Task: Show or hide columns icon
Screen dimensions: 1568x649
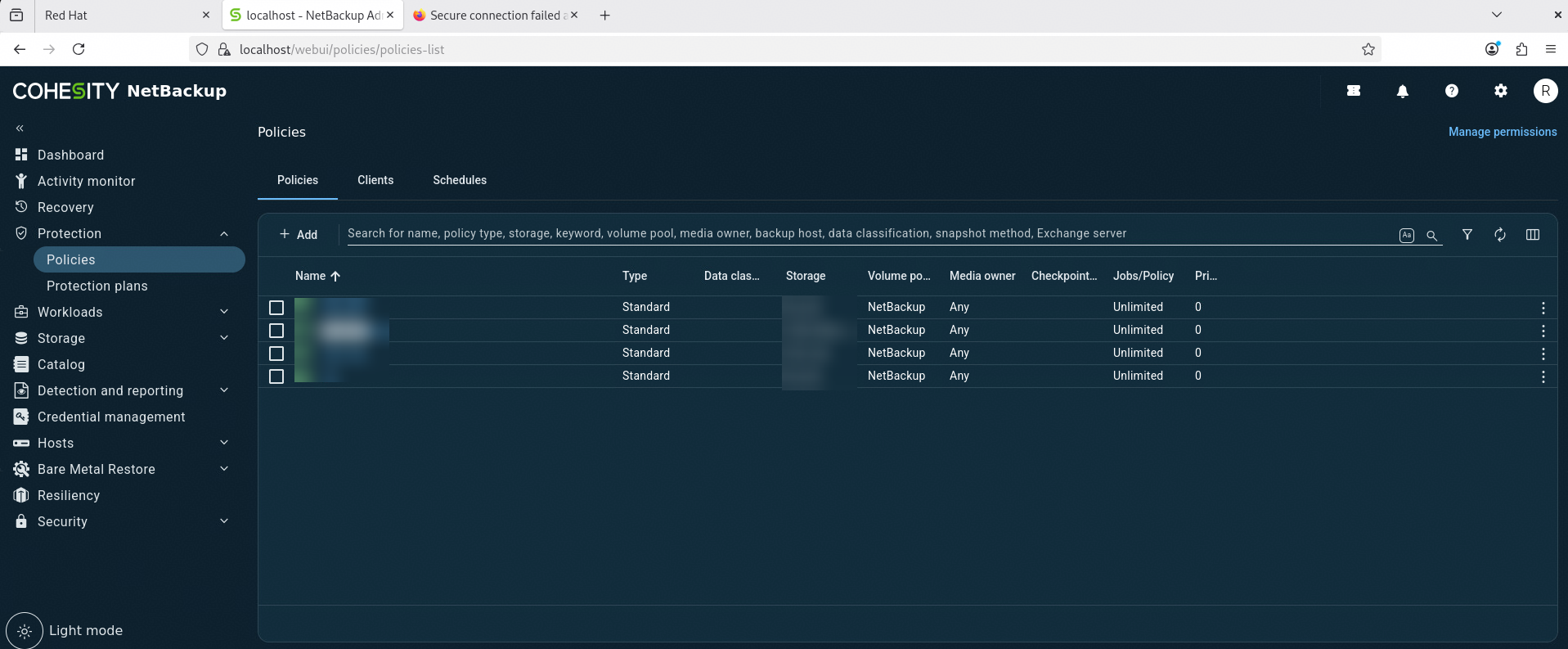Action: tap(1533, 234)
